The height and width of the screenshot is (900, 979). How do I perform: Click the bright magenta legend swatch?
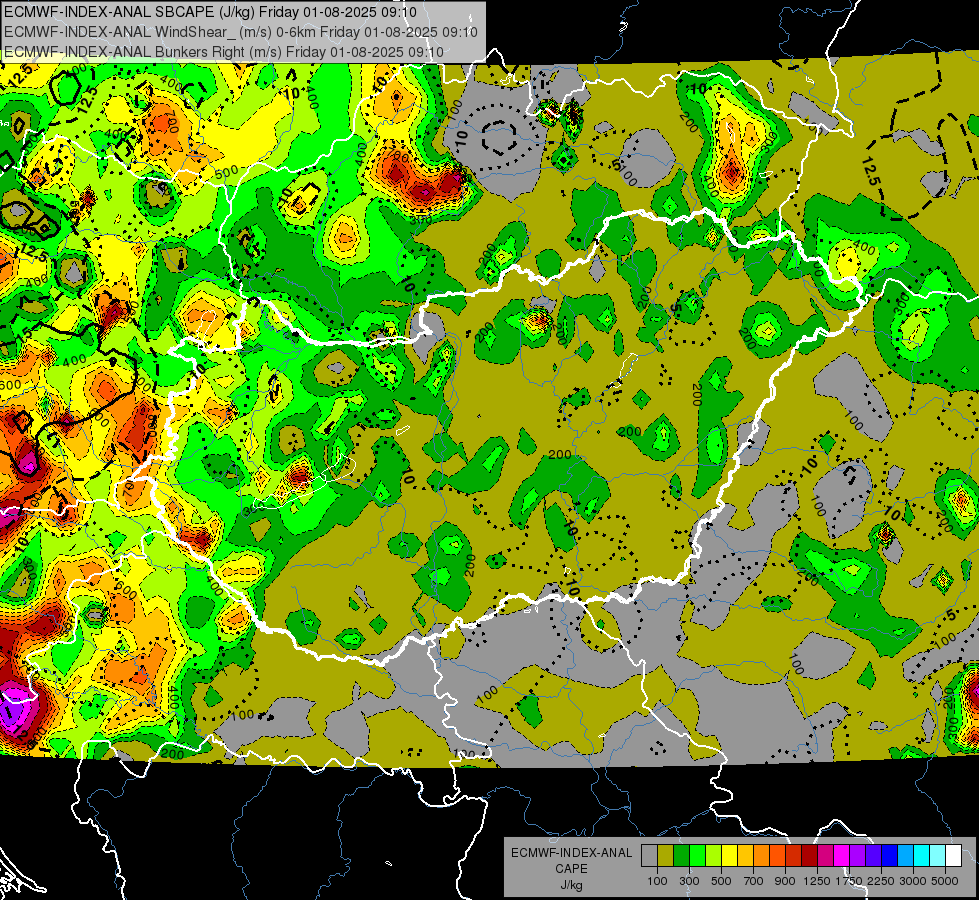click(842, 856)
